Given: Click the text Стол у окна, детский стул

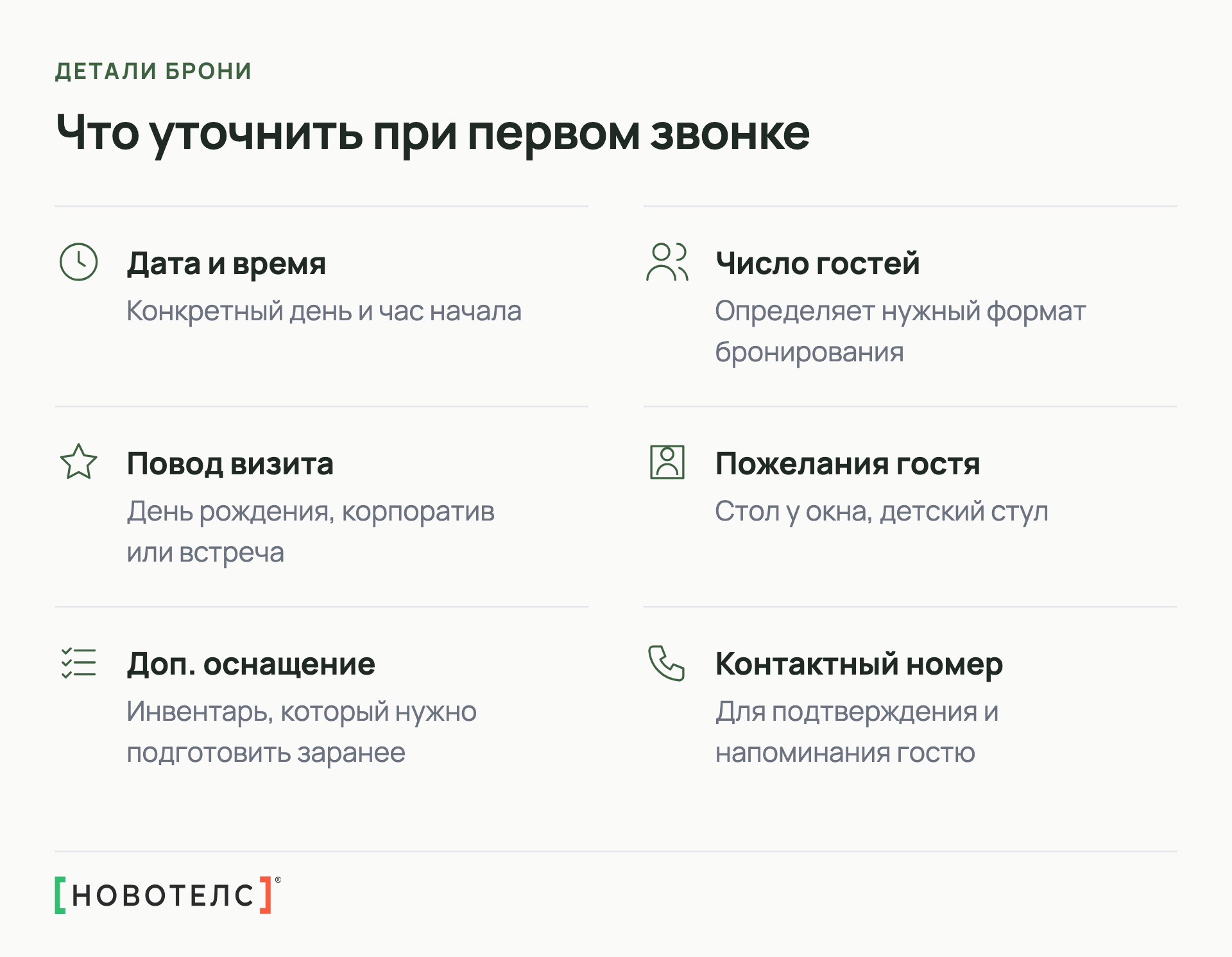Looking at the screenshot, I should tap(882, 512).
